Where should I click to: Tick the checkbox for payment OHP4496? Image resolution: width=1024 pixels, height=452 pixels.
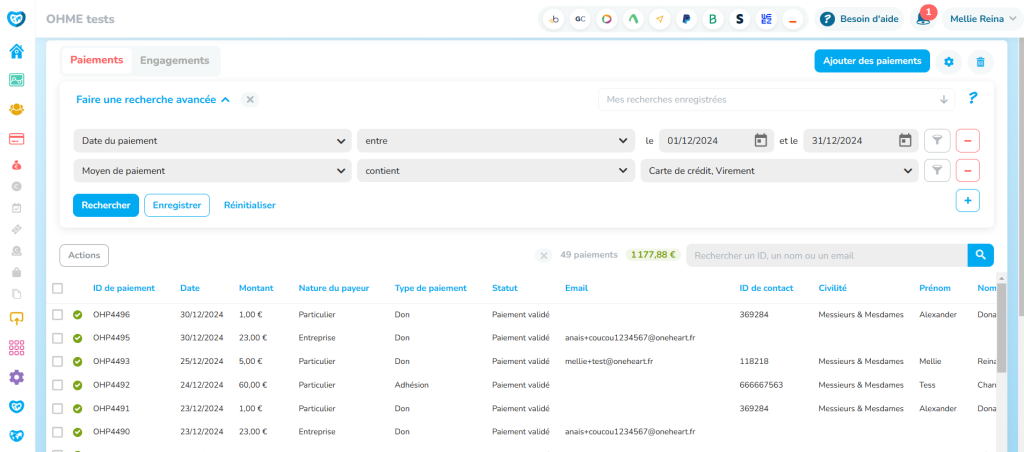click(57, 315)
